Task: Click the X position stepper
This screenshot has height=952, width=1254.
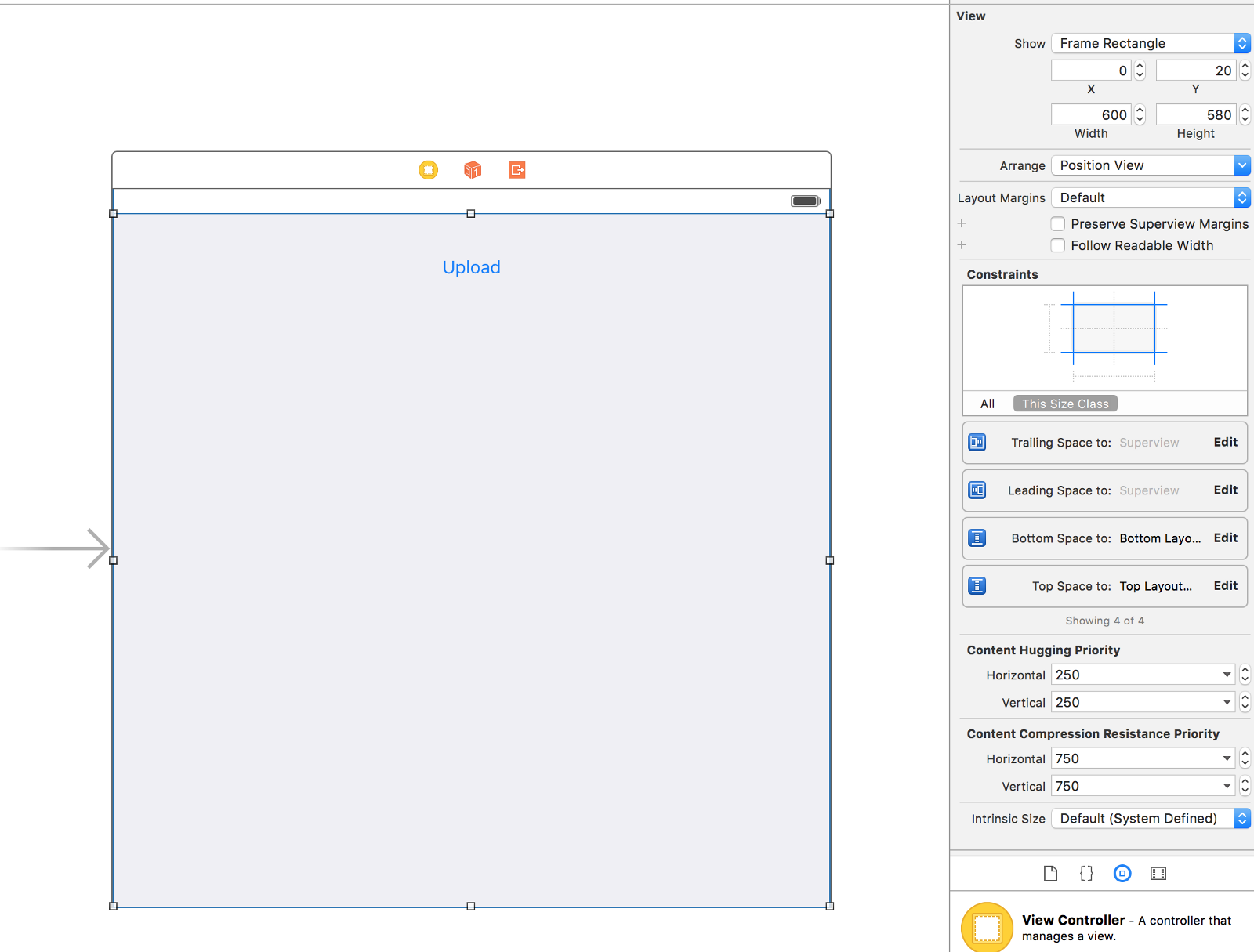Action: 1140,71
